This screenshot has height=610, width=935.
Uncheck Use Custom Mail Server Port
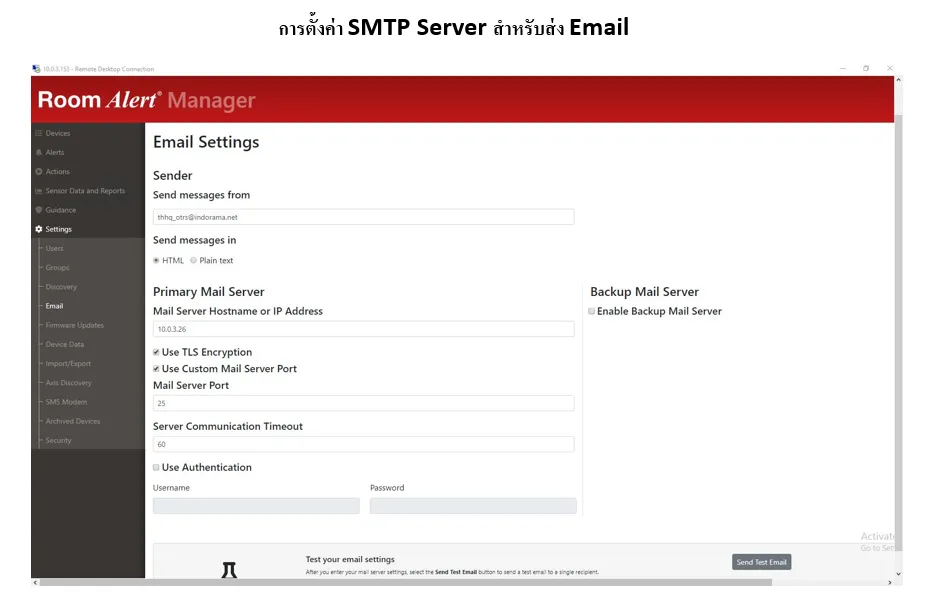[156, 369]
